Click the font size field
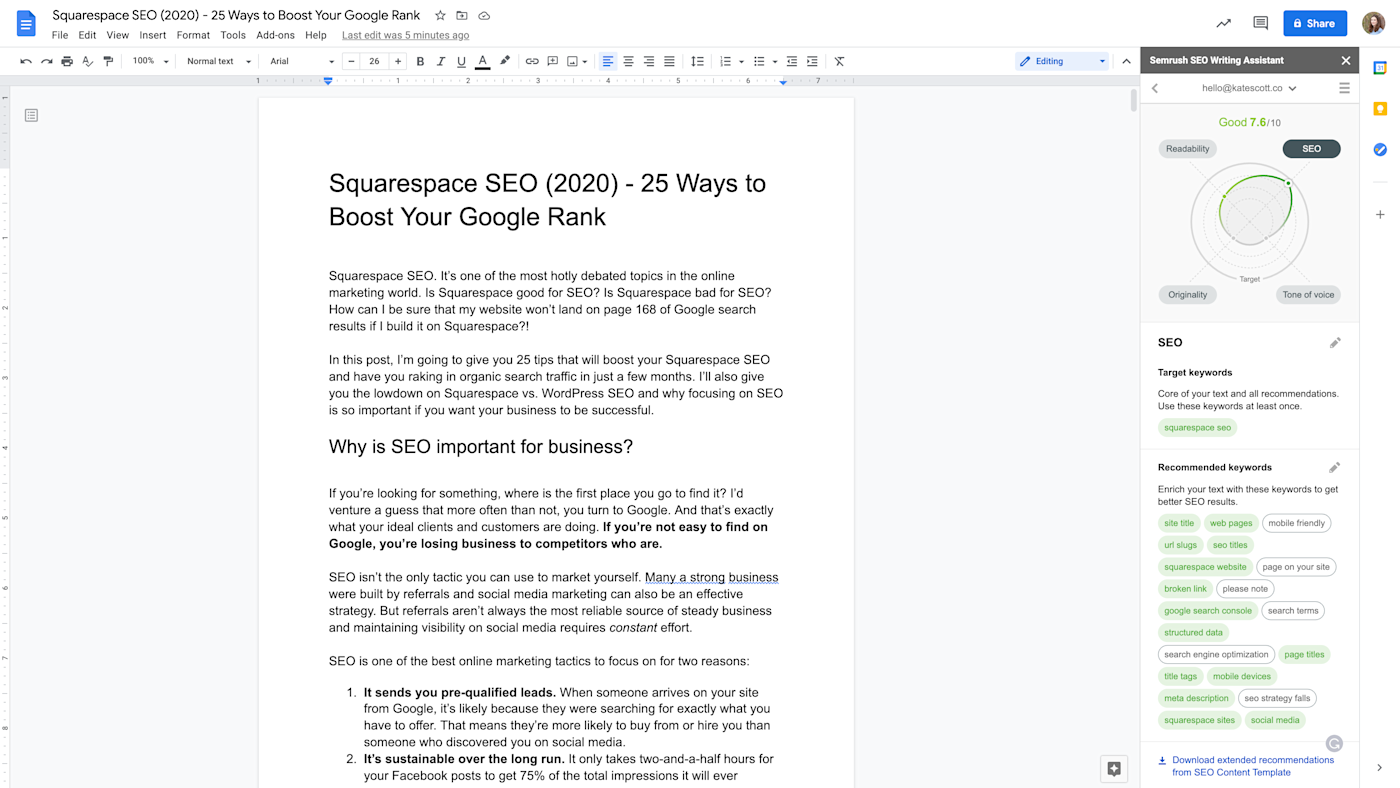The image size is (1400, 788). [x=374, y=61]
